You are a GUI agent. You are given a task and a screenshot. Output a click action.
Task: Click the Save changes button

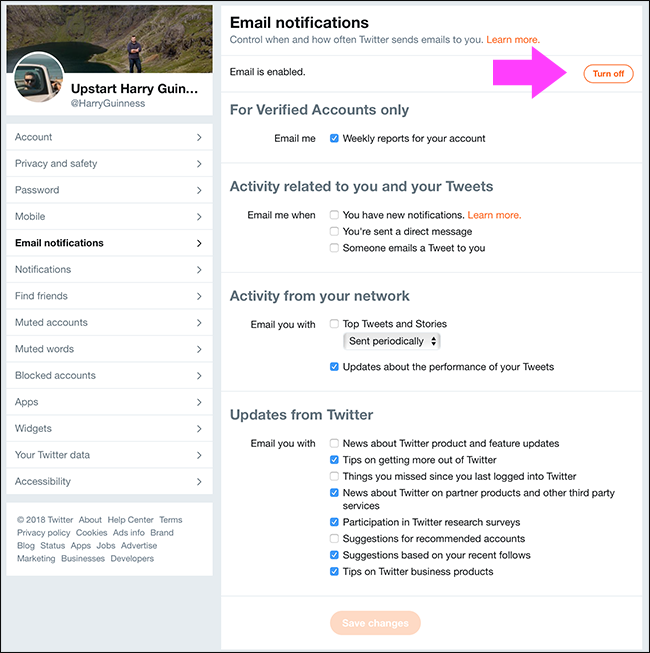(x=375, y=623)
